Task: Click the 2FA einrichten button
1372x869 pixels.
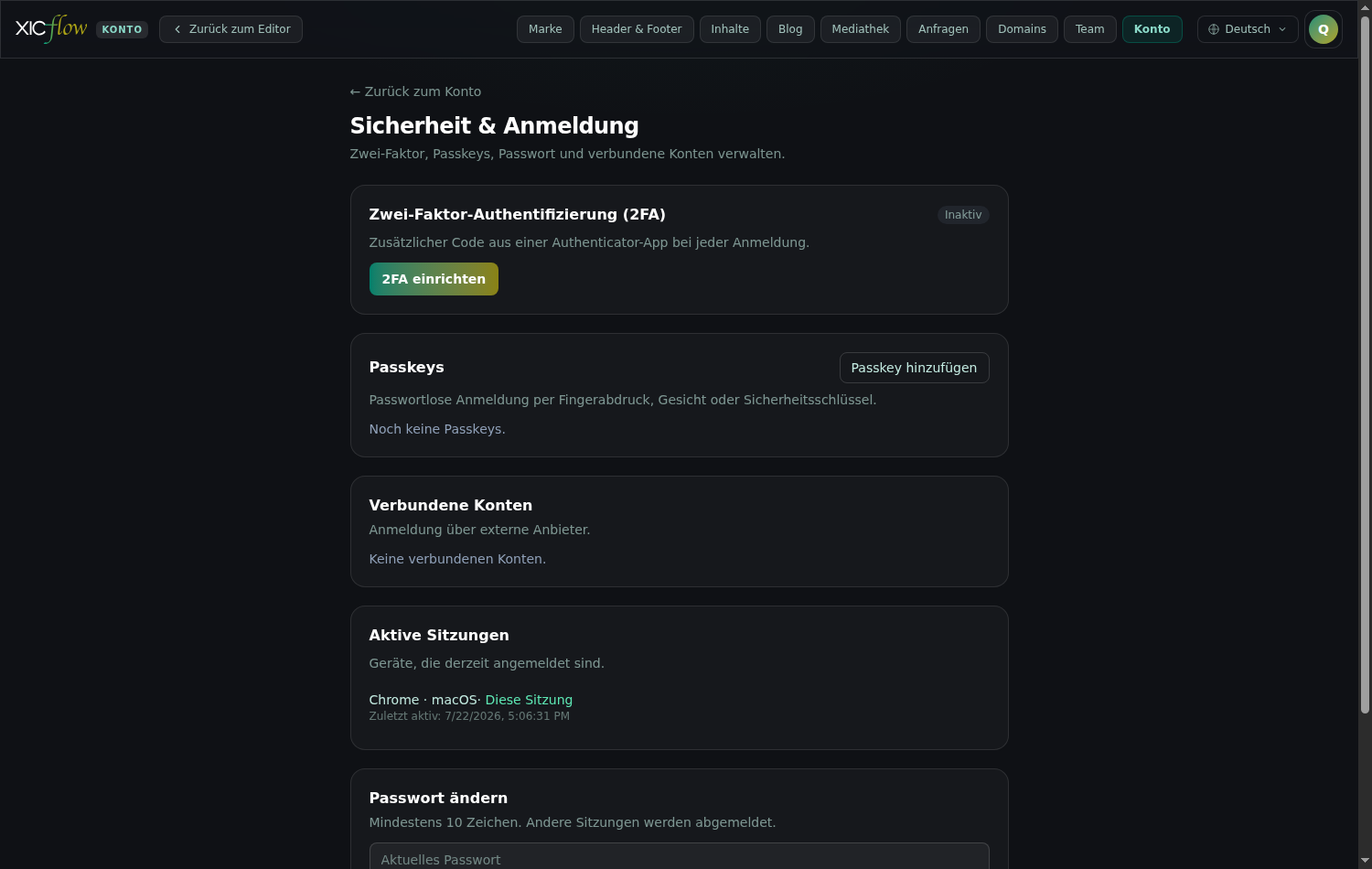Action: [434, 279]
